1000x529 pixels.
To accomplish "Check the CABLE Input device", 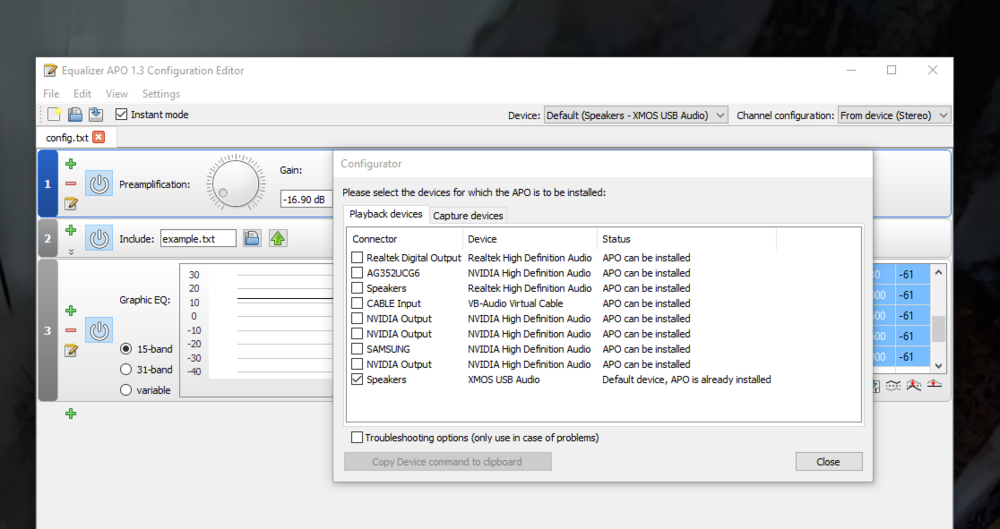I will (x=357, y=304).
